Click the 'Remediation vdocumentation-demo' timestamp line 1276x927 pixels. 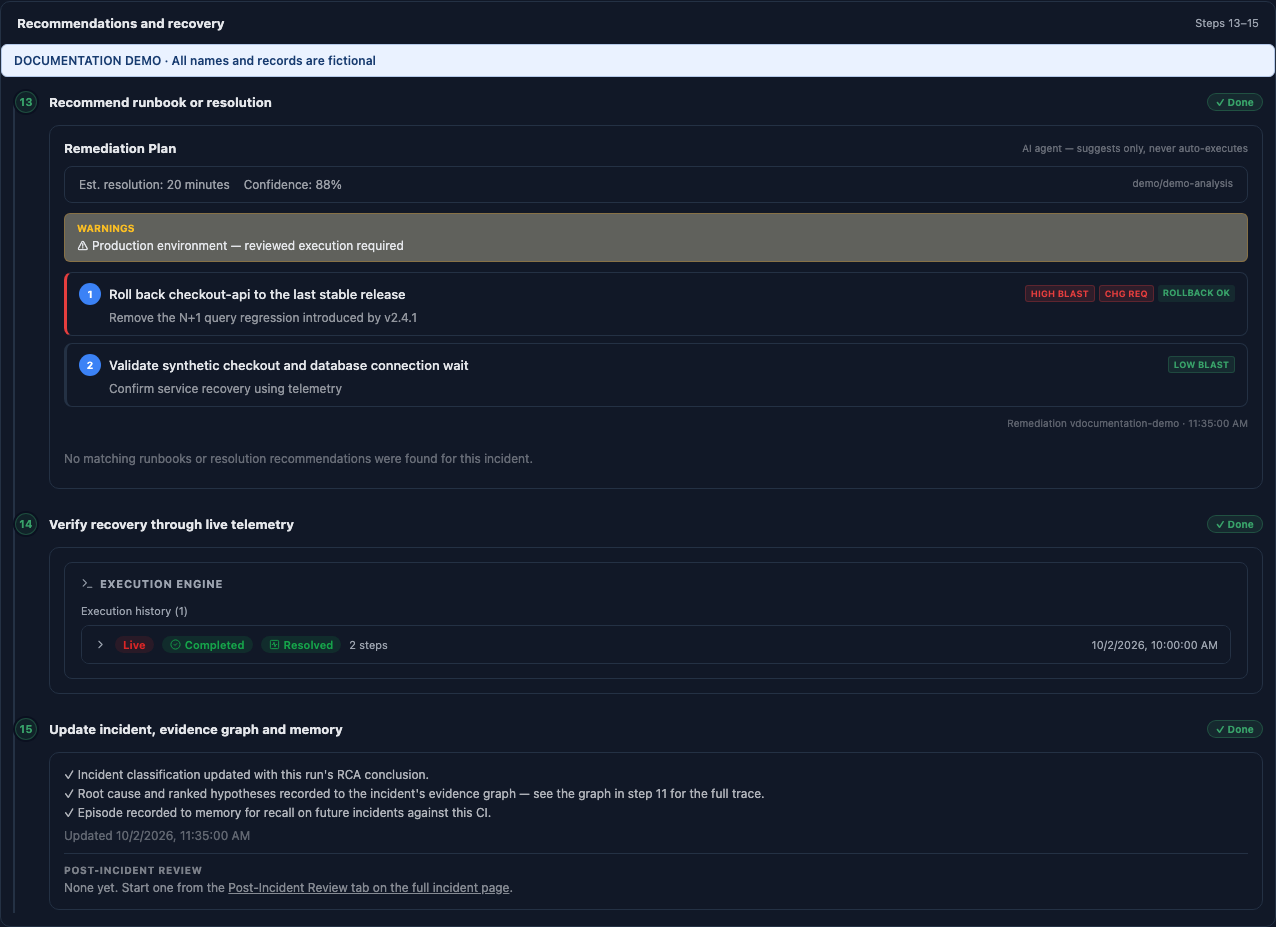point(1127,423)
